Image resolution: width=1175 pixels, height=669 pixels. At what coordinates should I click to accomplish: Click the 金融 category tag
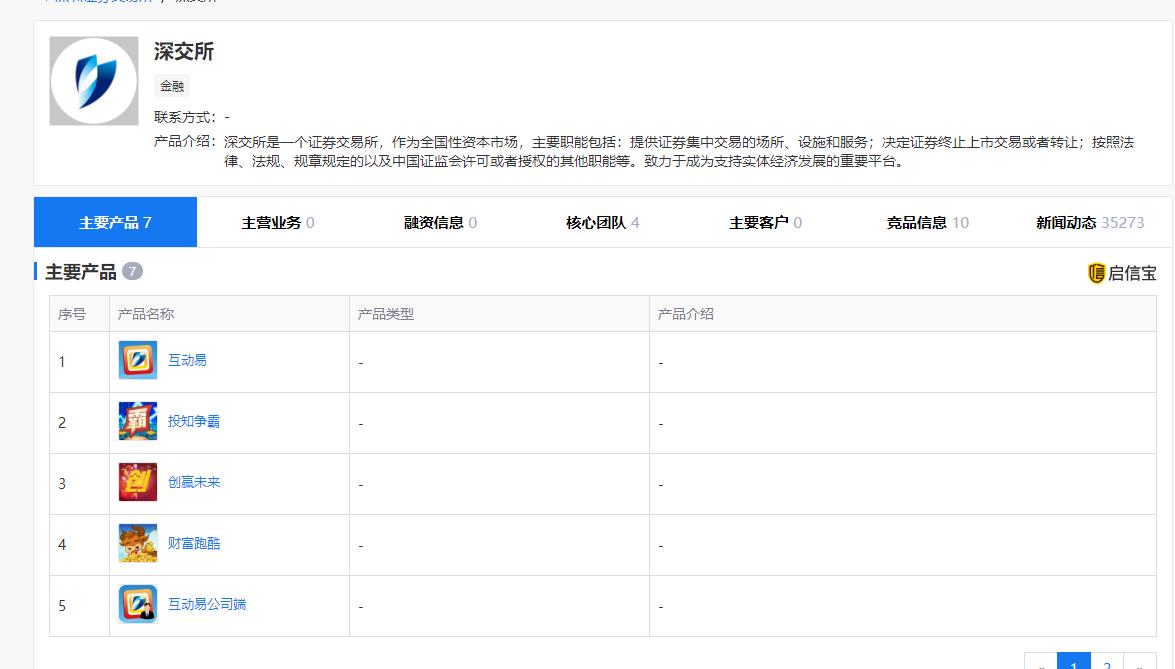point(172,86)
